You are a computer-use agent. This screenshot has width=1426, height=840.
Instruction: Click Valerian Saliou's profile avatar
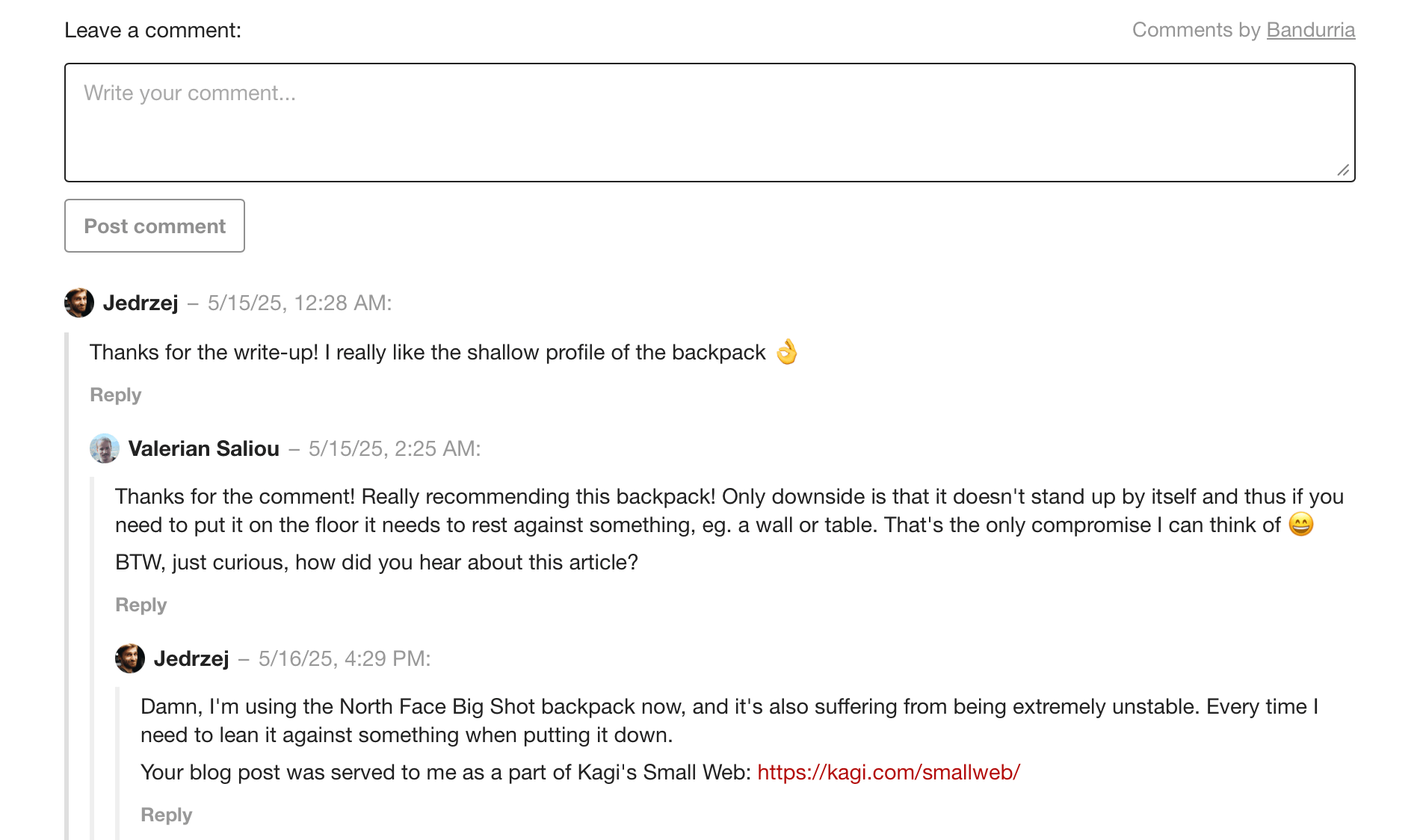coord(105,448)
